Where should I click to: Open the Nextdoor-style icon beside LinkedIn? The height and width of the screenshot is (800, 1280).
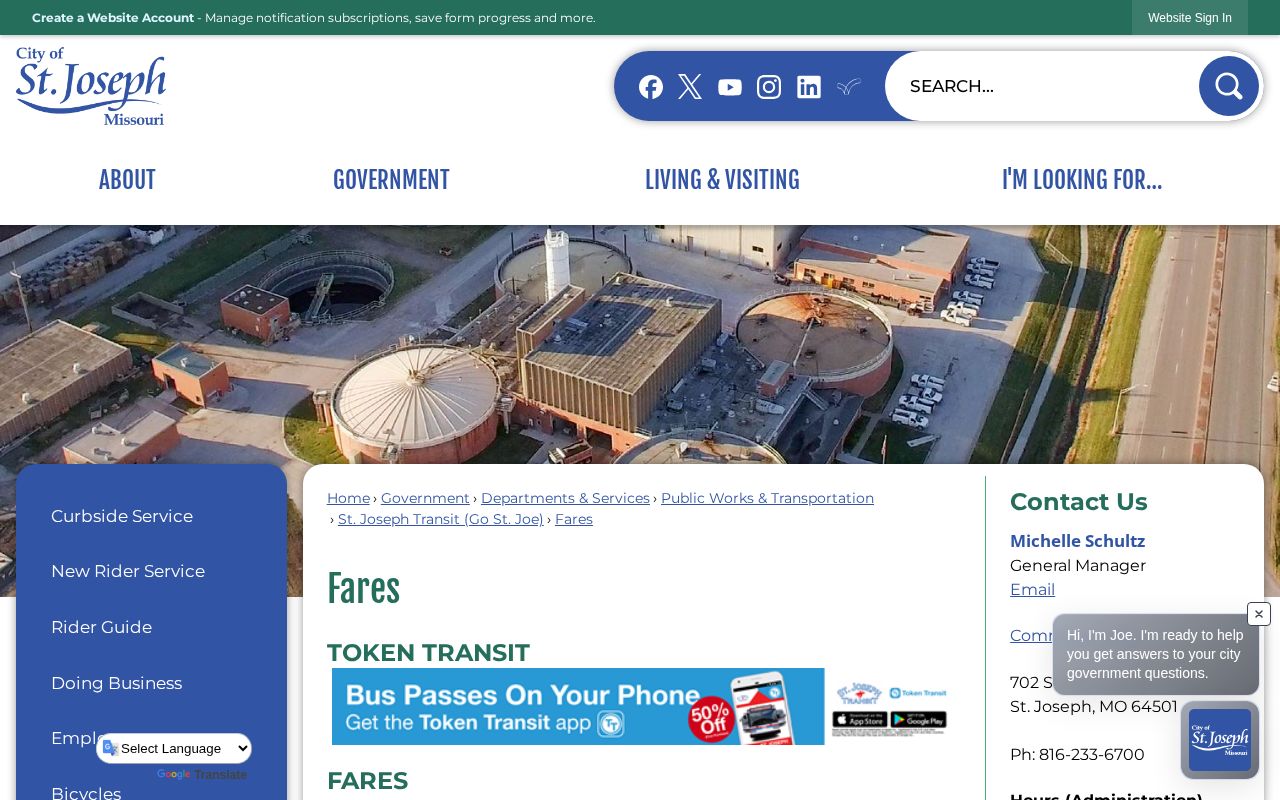[848, 87]
